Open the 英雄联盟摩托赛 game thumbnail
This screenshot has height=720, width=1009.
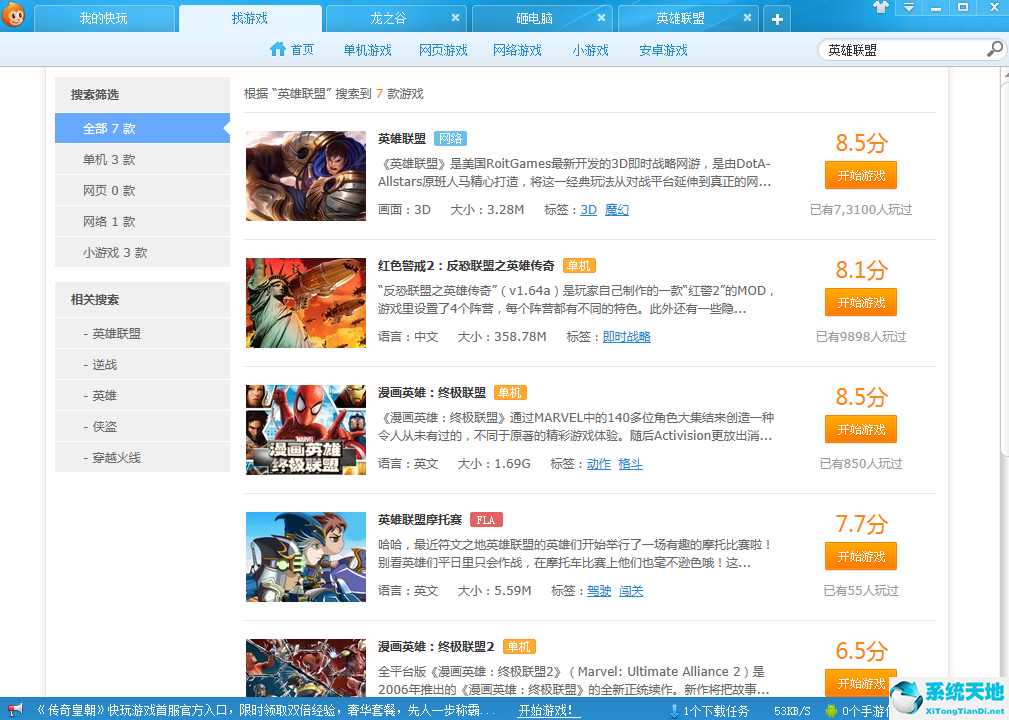[x=306, y=557]
